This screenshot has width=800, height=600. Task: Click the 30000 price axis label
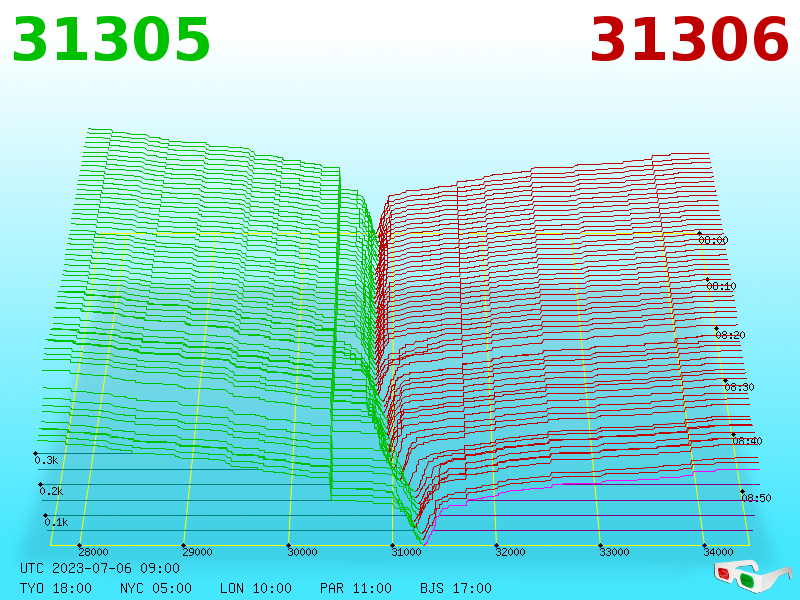302,552
